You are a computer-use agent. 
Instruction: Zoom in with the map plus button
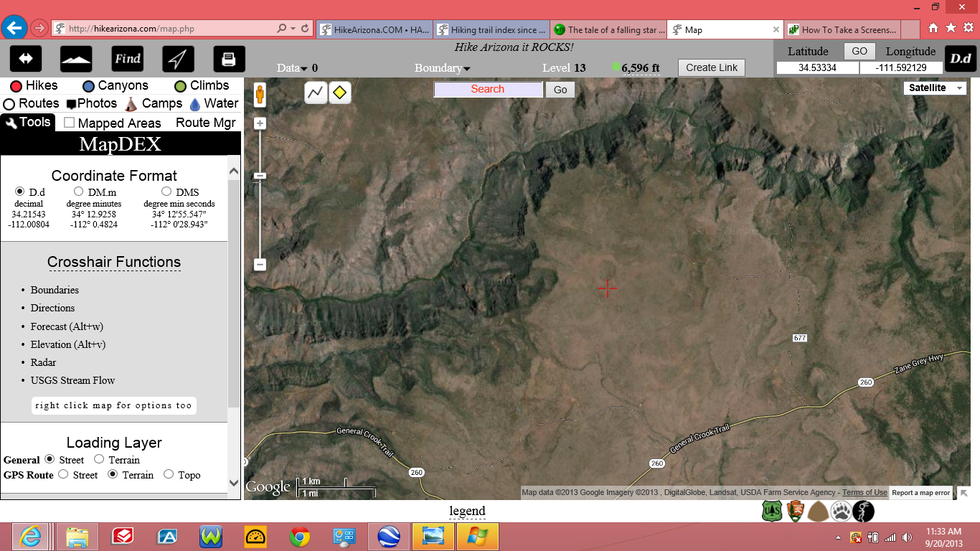260,124
